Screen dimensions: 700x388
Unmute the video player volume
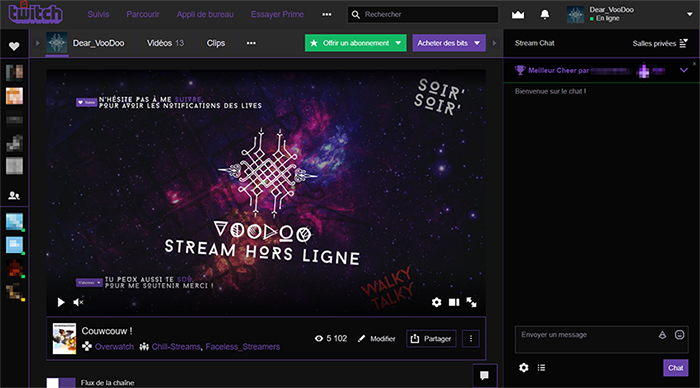click(x=78, y=302)
